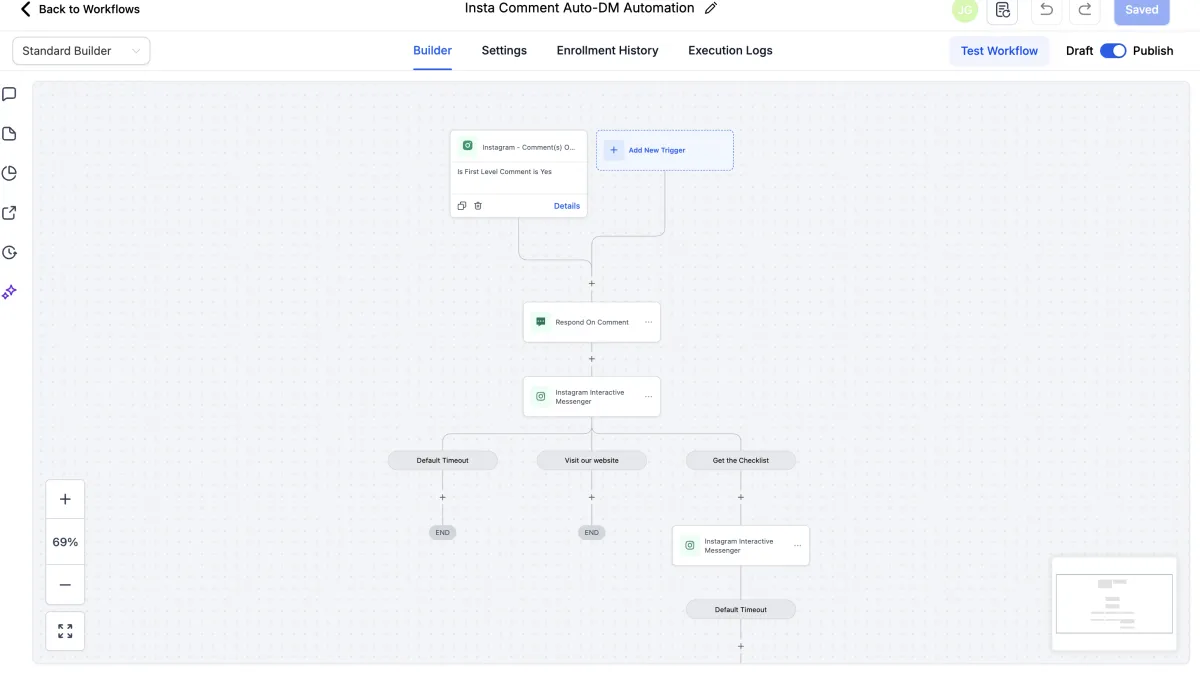
Task: Click the zoom in plus button
Action: [65, 499]
